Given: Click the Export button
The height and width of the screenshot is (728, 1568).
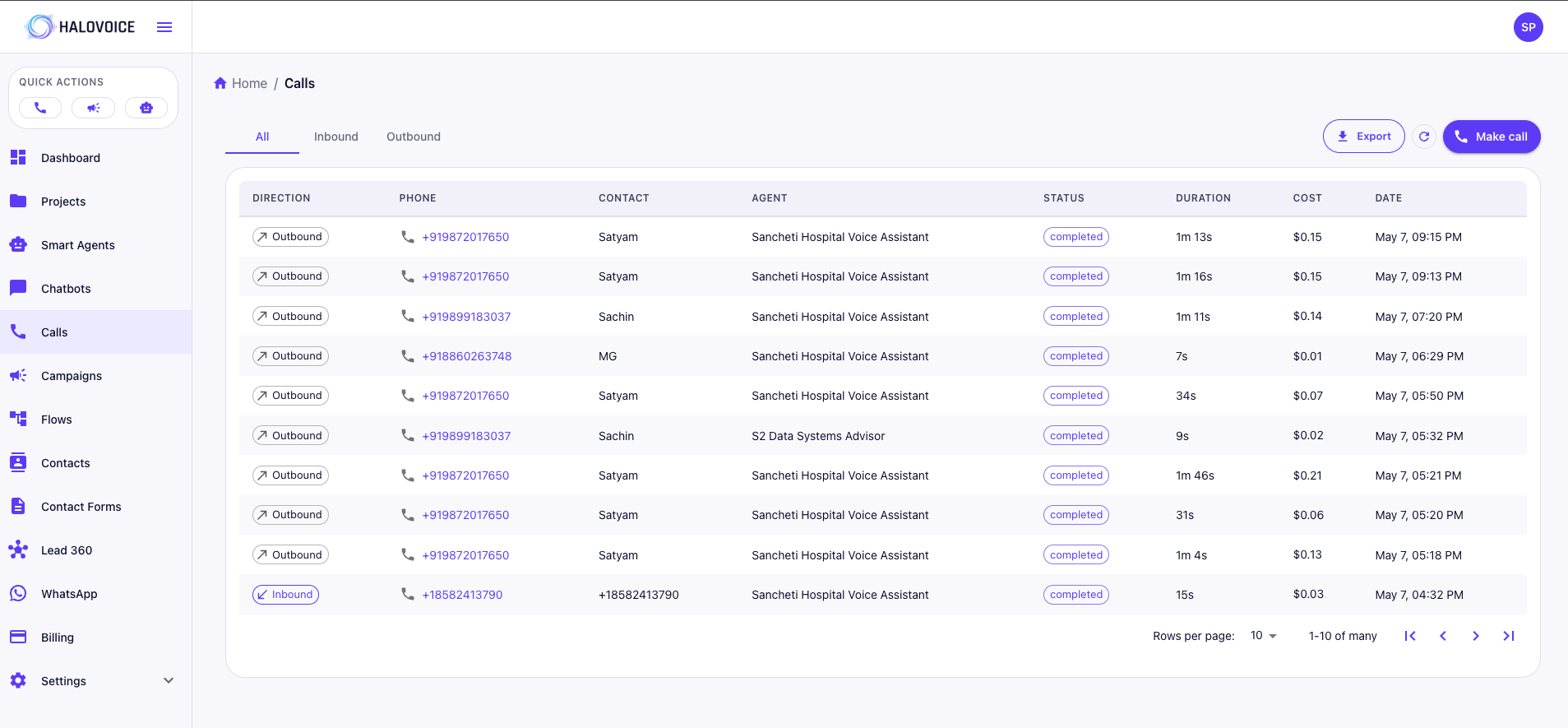Looking at the screenshot, I should click(1363, 137).
